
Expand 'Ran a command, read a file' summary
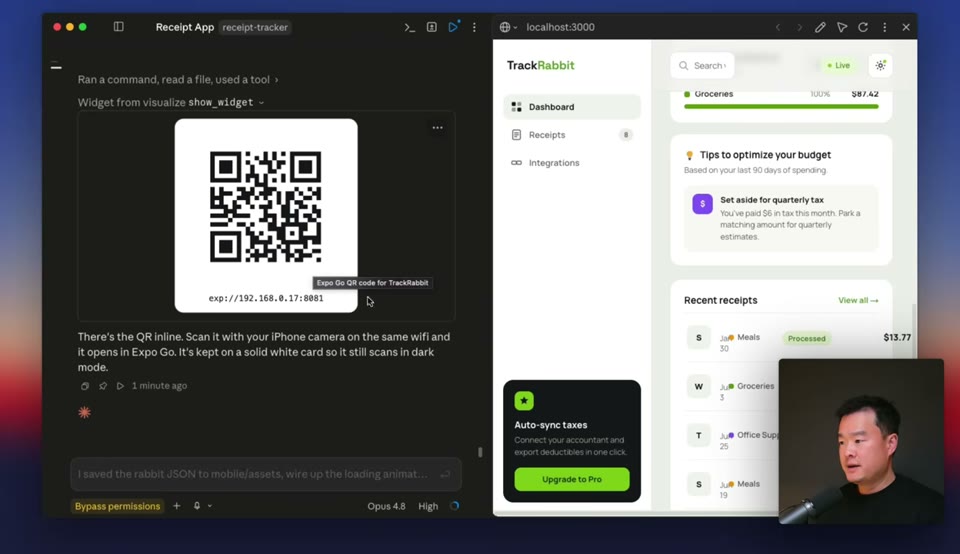[178, 80]
